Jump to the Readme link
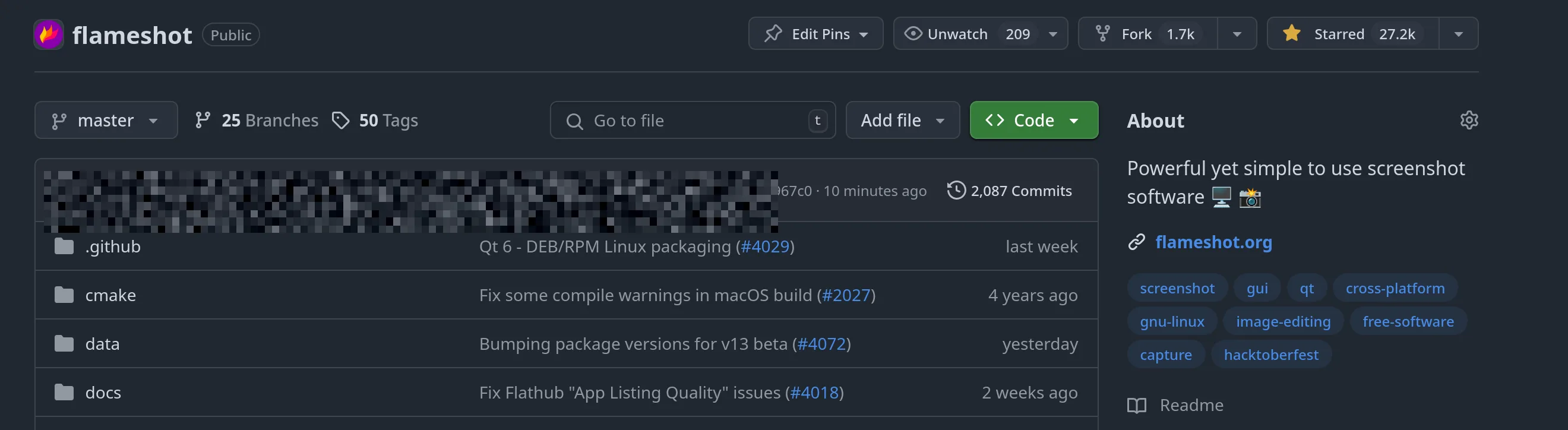The height and width of the screenshot is (430, 1568). tap(1191, 405)
